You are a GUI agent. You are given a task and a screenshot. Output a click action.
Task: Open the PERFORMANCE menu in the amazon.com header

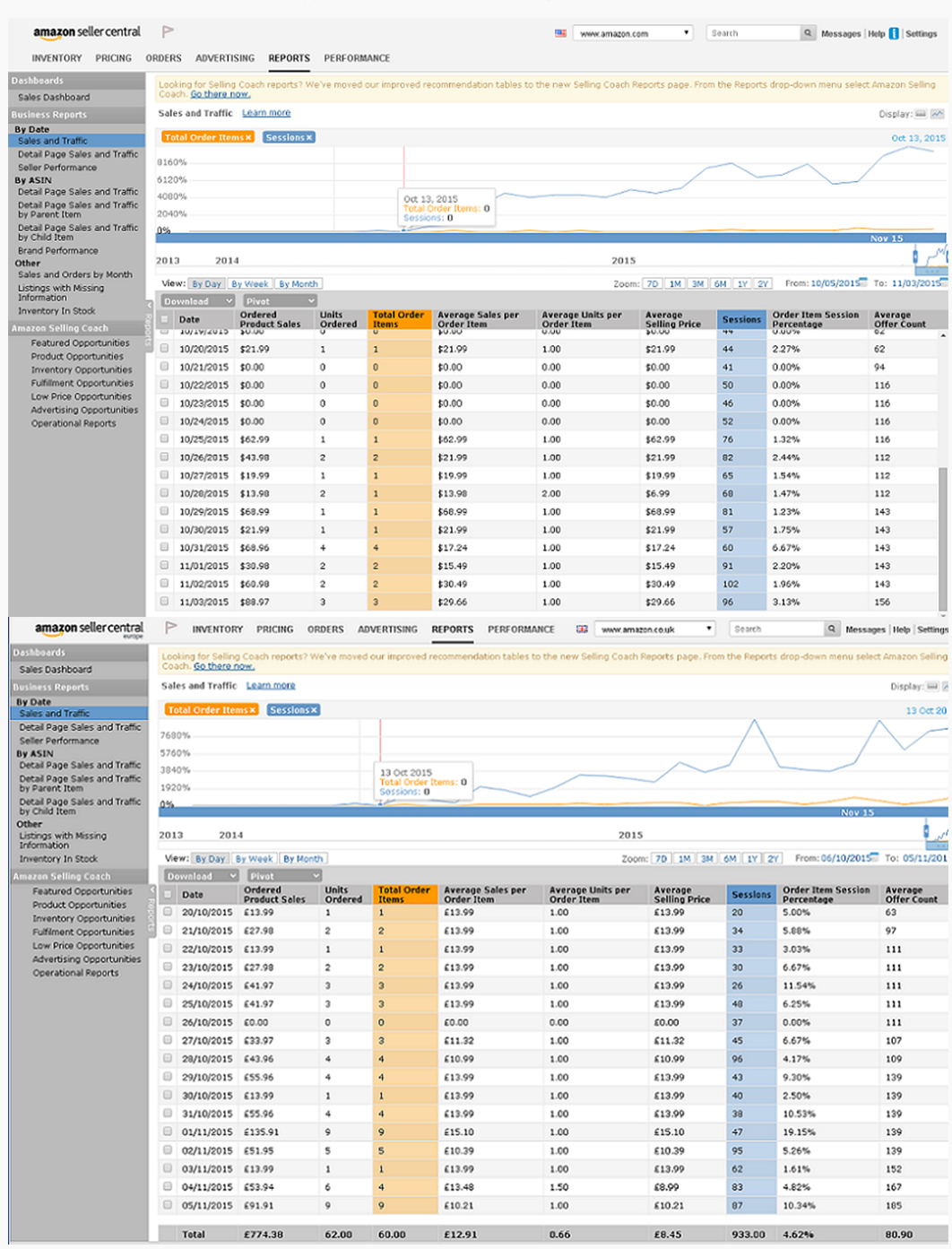[x=357, y=58]
